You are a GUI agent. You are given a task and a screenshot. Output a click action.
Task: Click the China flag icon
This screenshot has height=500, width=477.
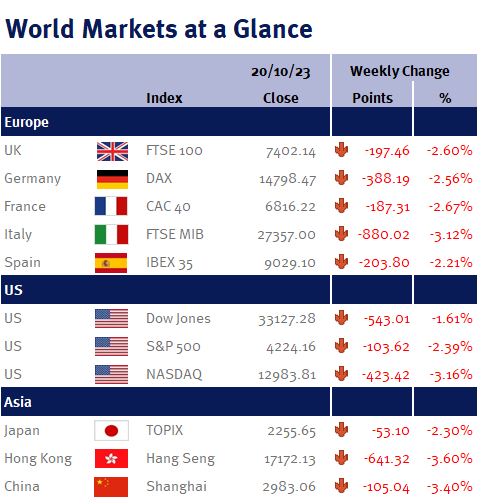(111, 487)
